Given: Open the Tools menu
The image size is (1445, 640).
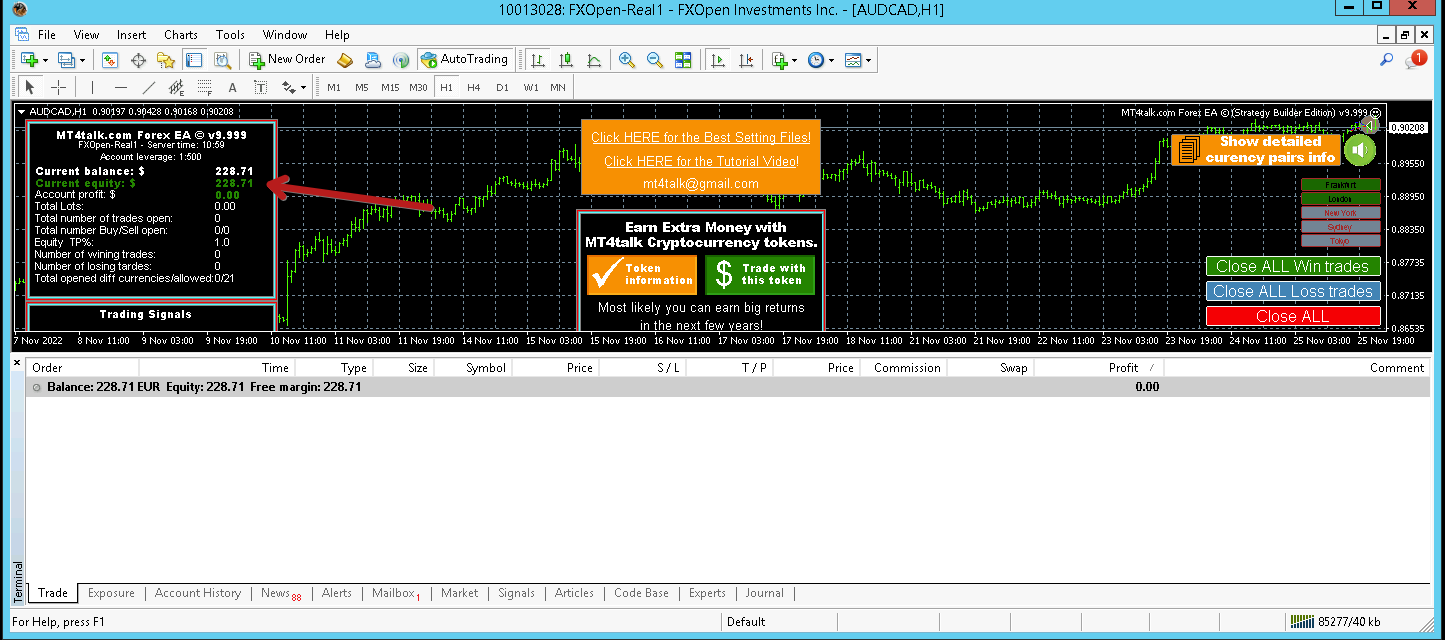Looking at the screenshot, I should pyautogui.click(x=230, y=35).
